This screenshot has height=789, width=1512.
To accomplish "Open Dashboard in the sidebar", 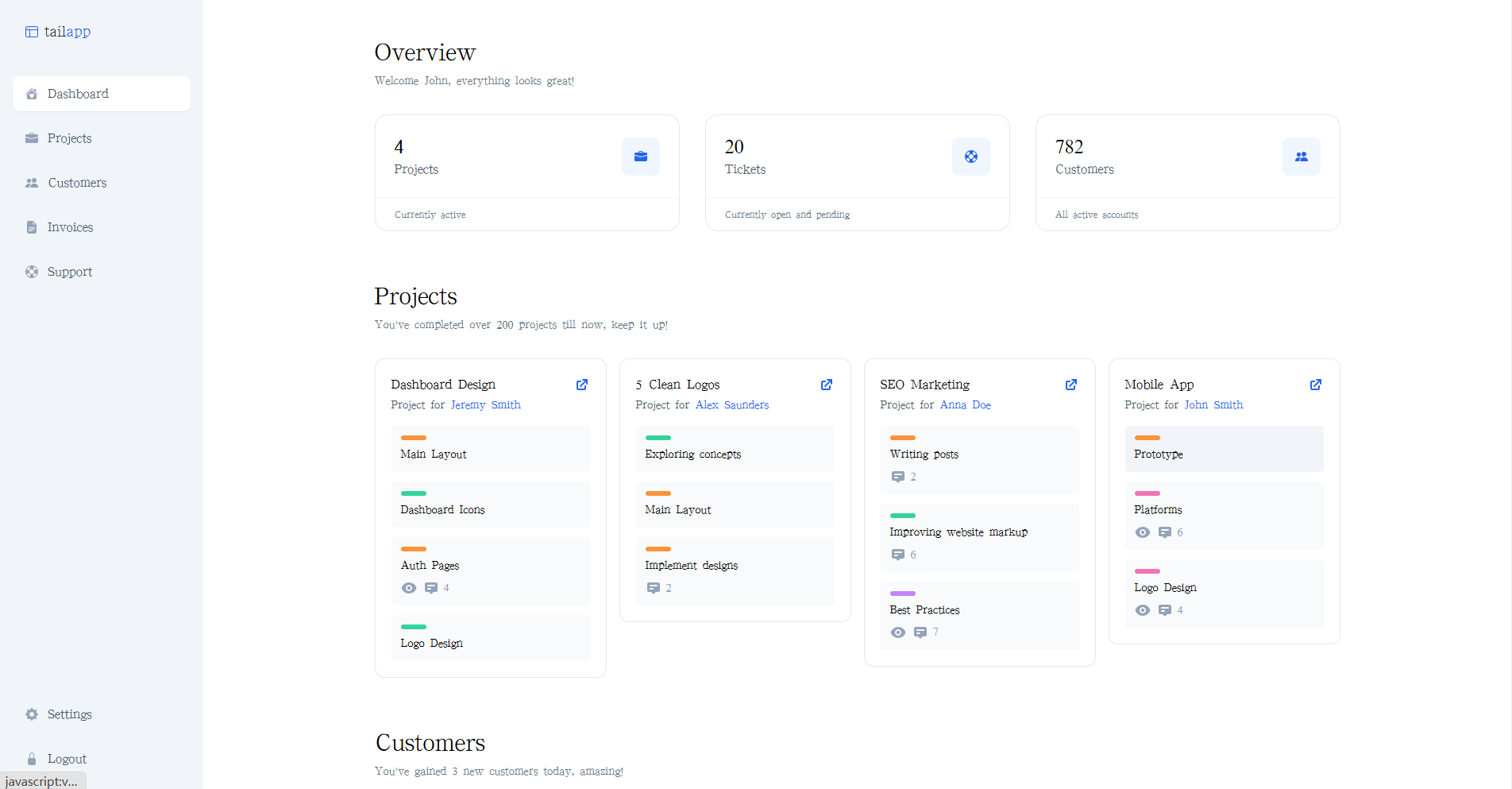I will tap(102, 94).
